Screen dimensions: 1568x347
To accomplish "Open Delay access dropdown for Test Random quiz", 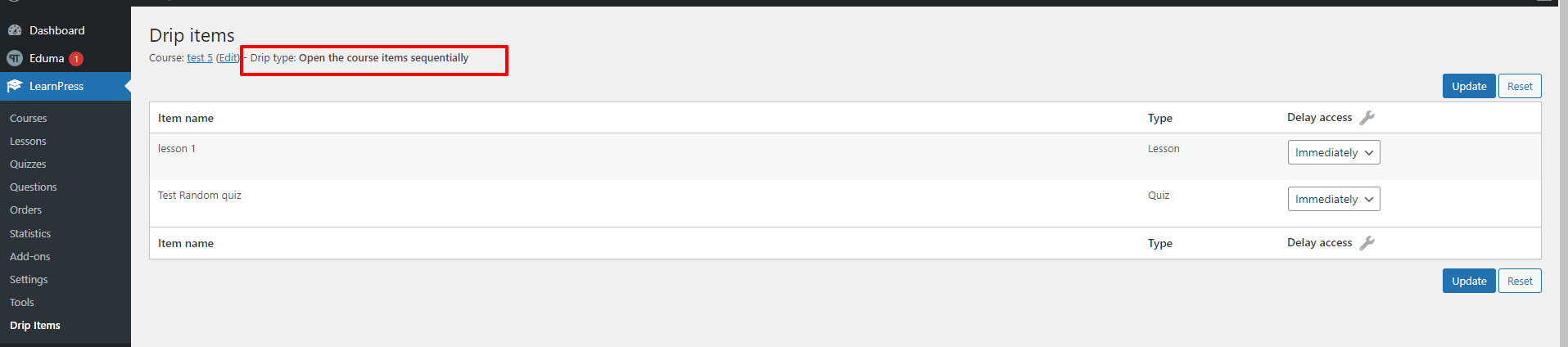I will point(1334,199).
